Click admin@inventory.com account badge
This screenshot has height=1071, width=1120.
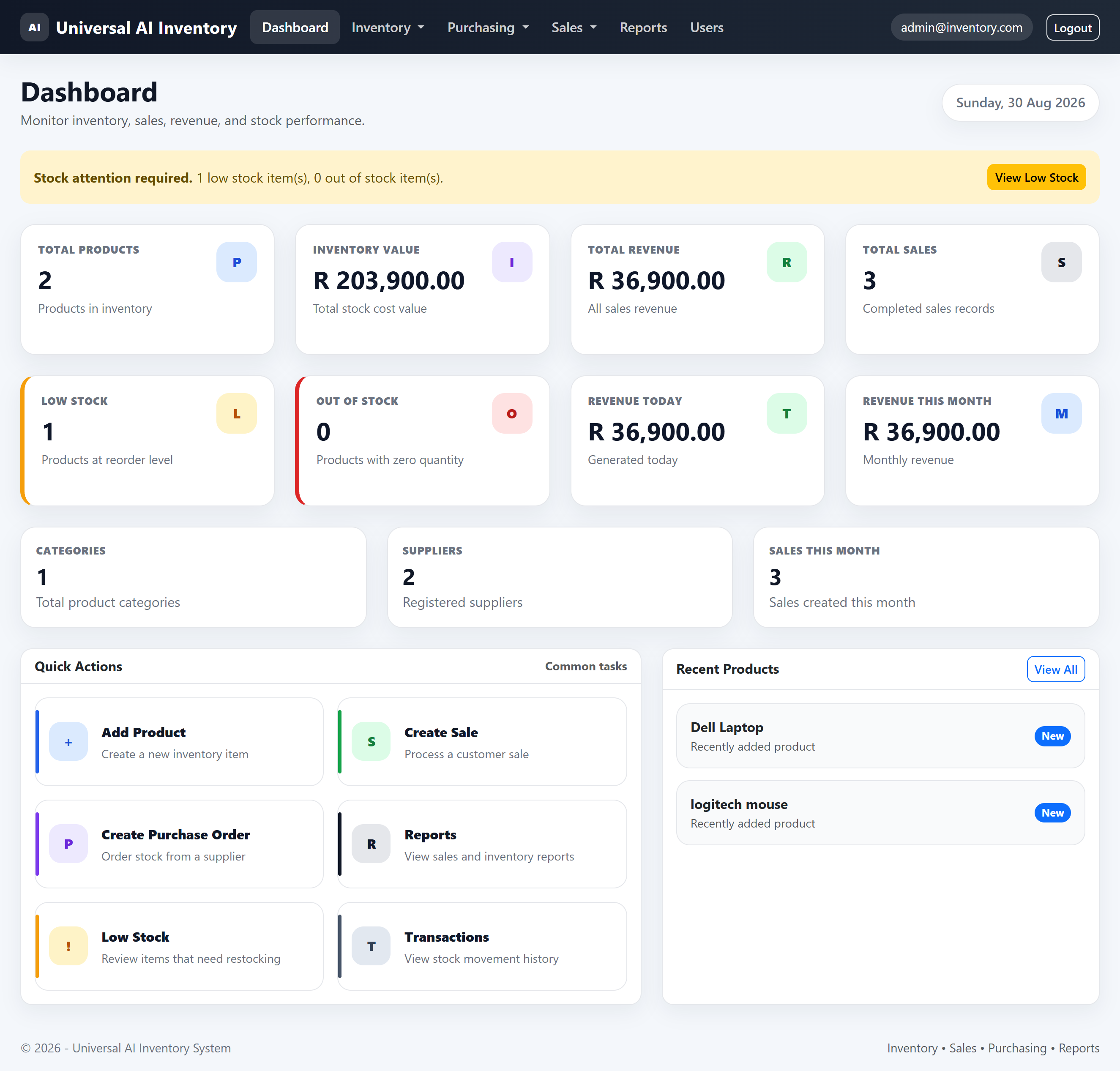[962, 27]
